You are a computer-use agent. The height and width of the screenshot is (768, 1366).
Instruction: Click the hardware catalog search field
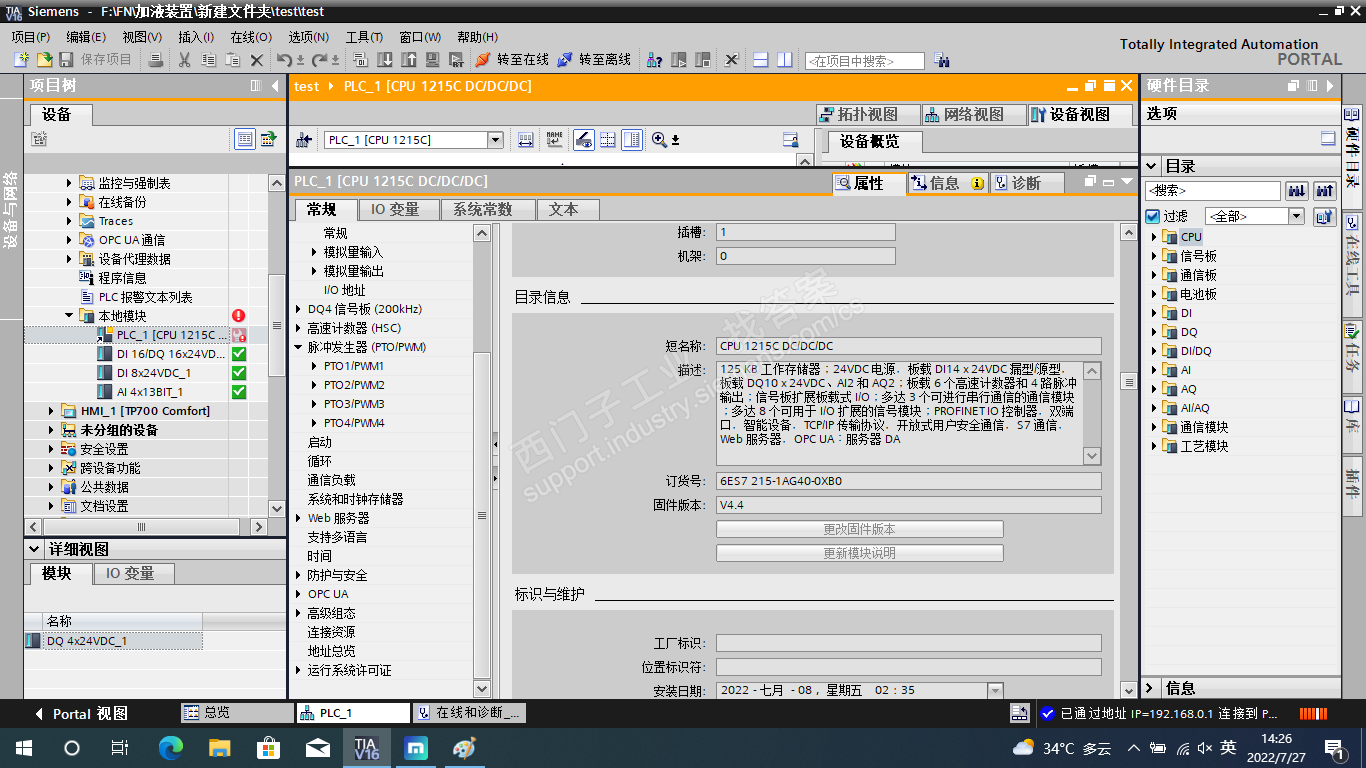pos(1212,190)
